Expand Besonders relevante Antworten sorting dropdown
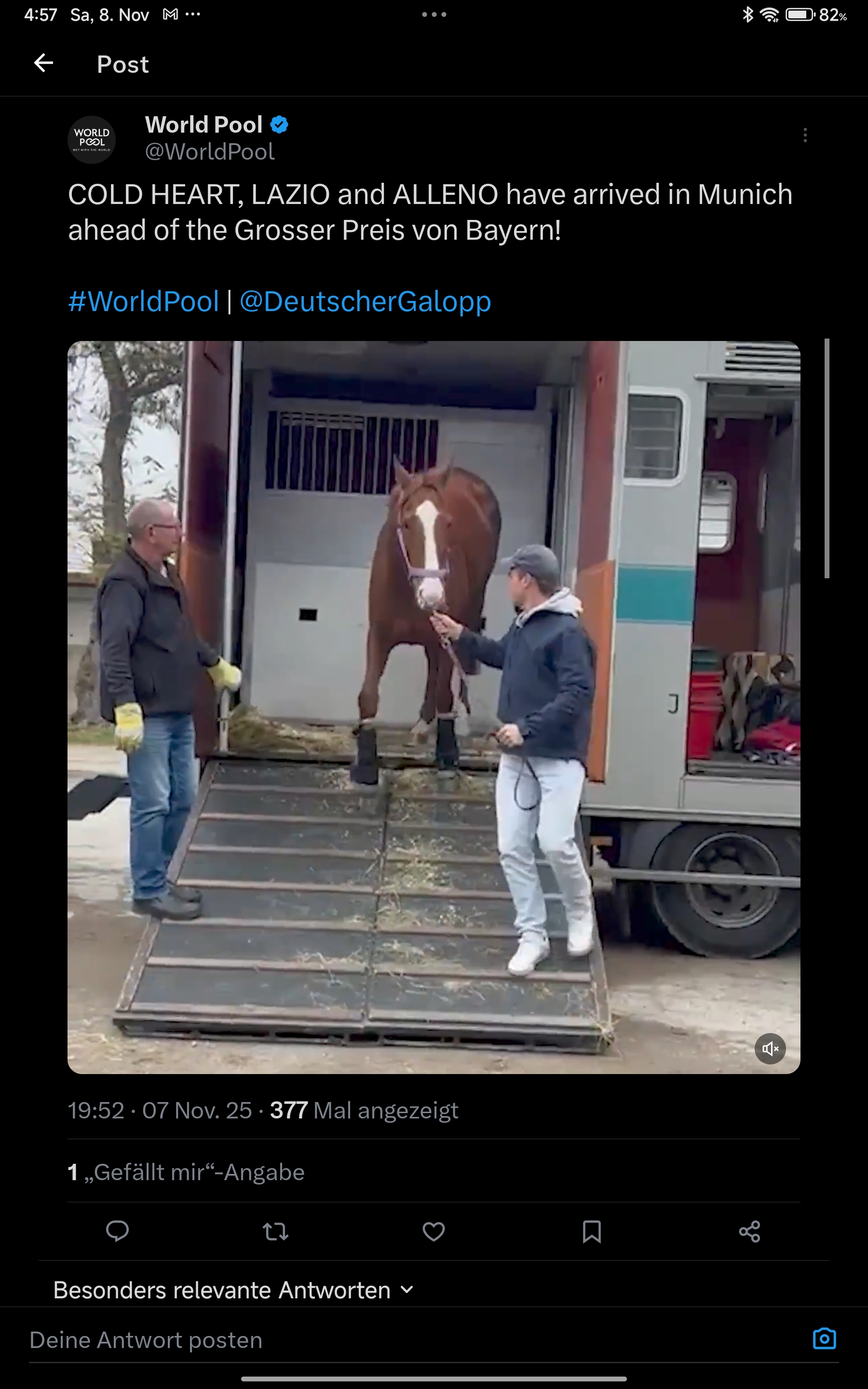This screenshot has width=868, height=1389. (x=234, y=1290)
